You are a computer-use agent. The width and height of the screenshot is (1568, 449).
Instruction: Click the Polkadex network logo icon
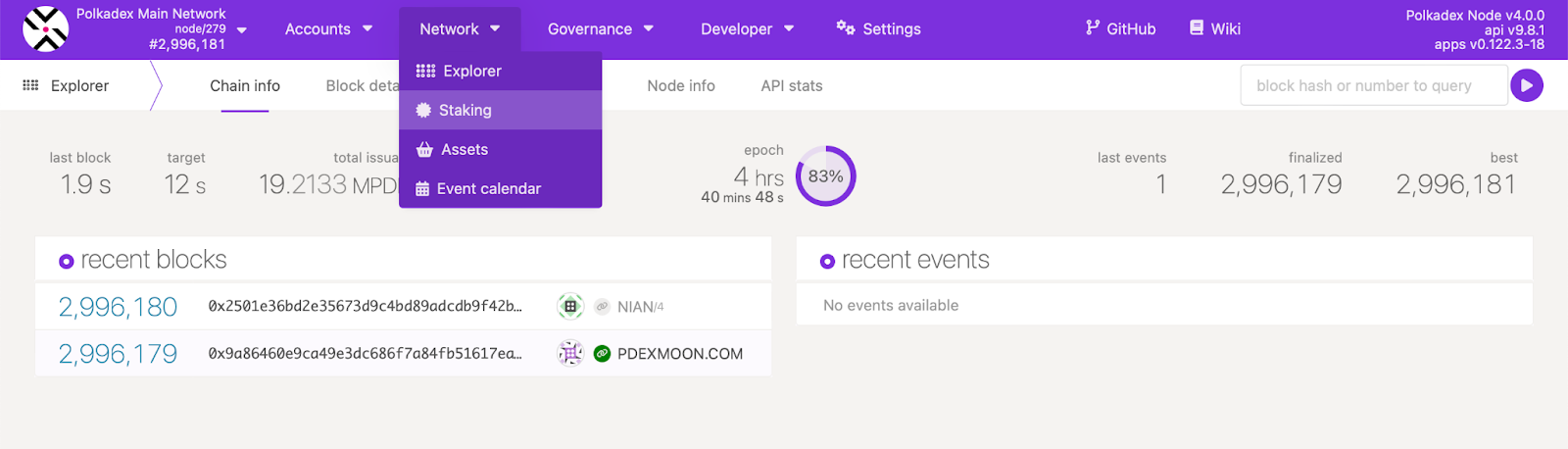[45, 29]
